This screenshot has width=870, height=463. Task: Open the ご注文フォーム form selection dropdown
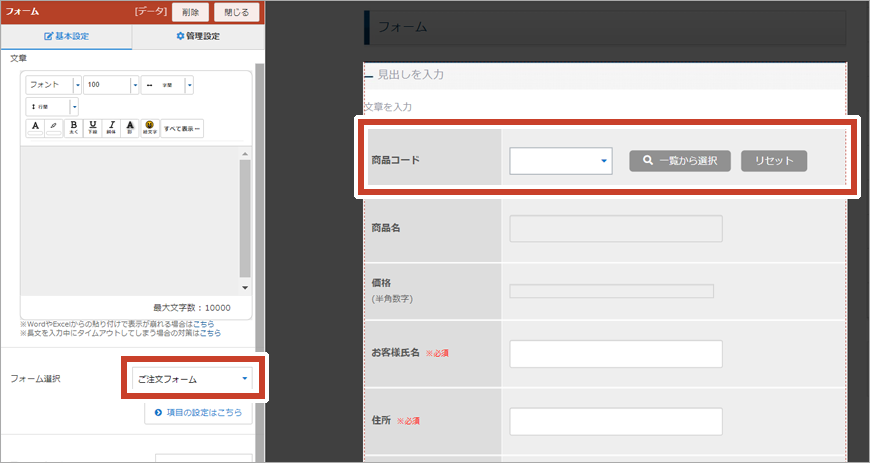tap(193, 379)
